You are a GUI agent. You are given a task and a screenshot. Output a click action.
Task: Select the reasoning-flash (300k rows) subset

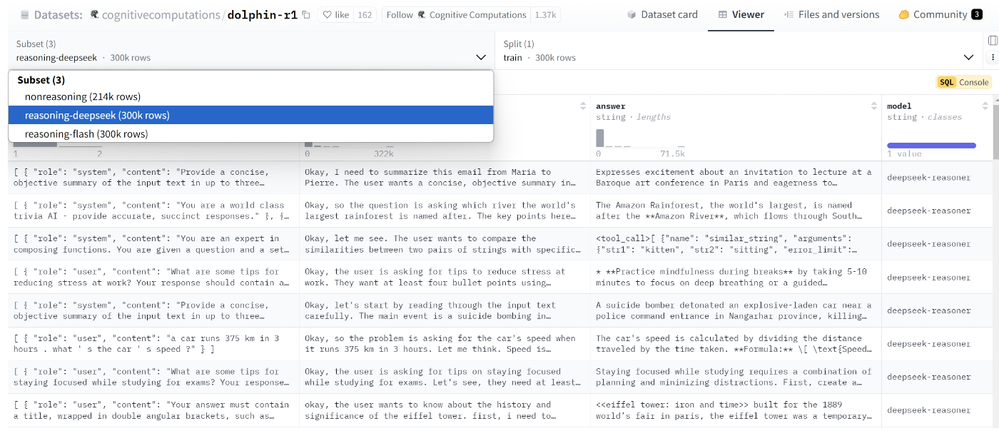point(251,134)
